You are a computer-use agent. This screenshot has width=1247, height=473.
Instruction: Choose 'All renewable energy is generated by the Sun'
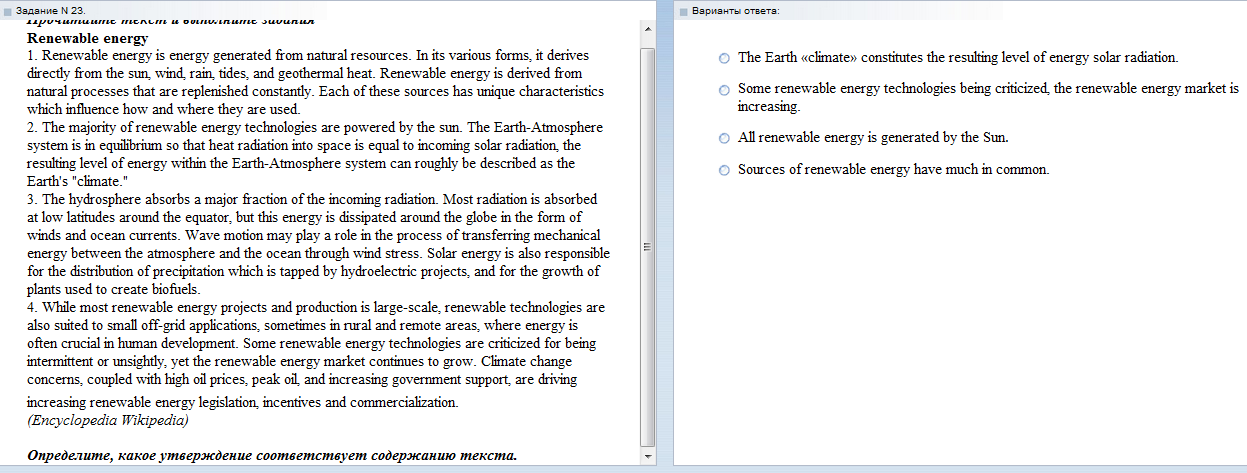point(724,138)
